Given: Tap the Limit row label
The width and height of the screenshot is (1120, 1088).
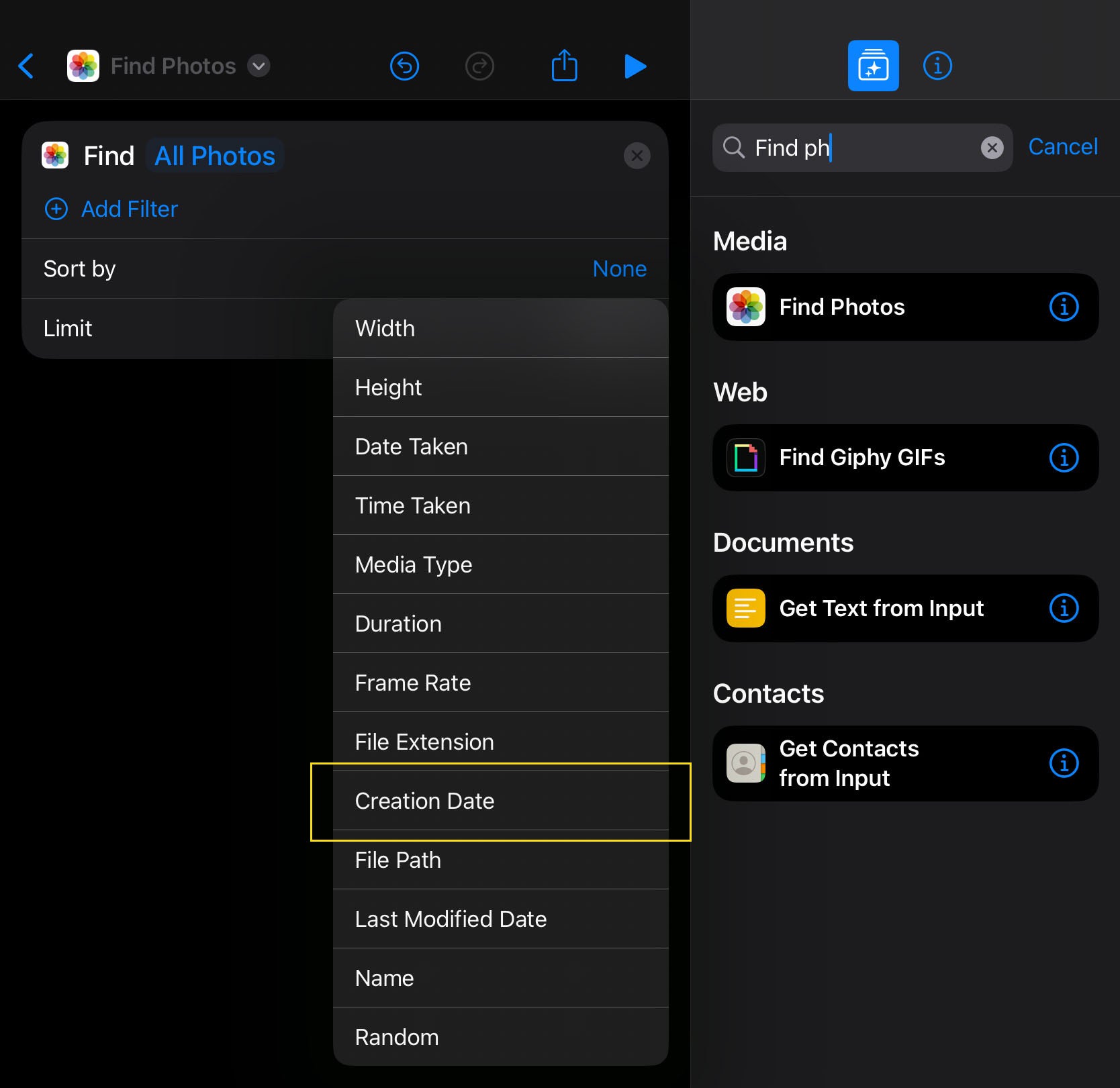Looking at the screenshot, I should coord(68,328).
